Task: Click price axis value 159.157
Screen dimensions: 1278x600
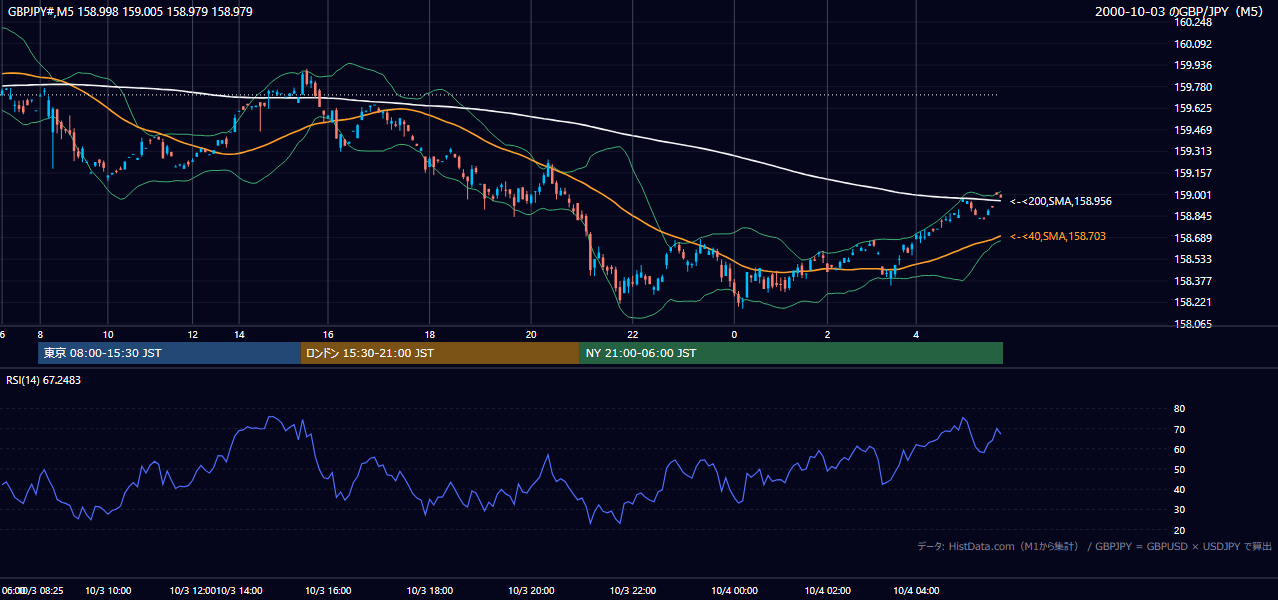Action: point(1194,173)
